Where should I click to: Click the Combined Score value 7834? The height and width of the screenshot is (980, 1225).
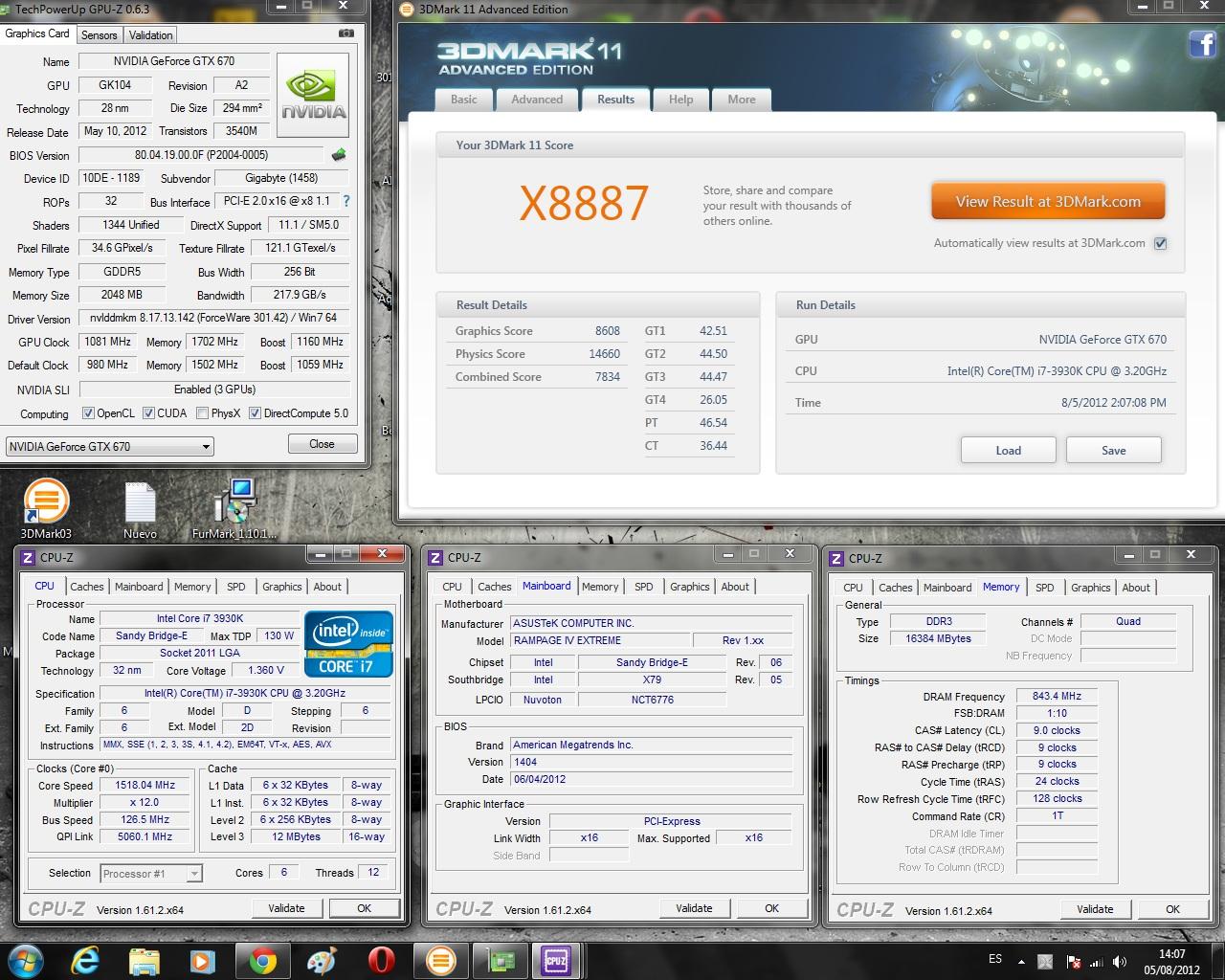click(x=607, y=377)
